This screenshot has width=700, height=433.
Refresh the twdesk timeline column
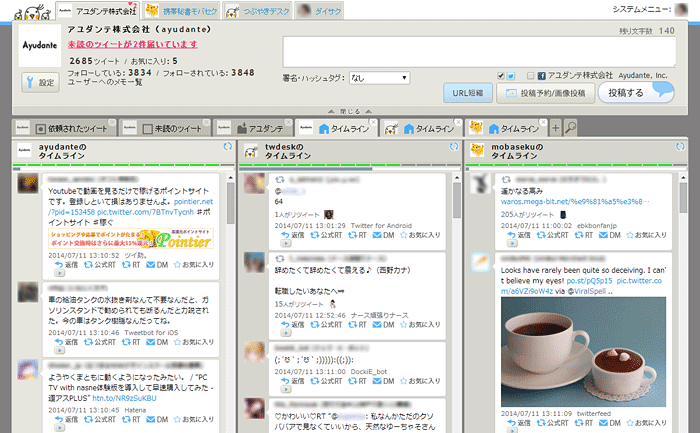[x=454, y=146]
